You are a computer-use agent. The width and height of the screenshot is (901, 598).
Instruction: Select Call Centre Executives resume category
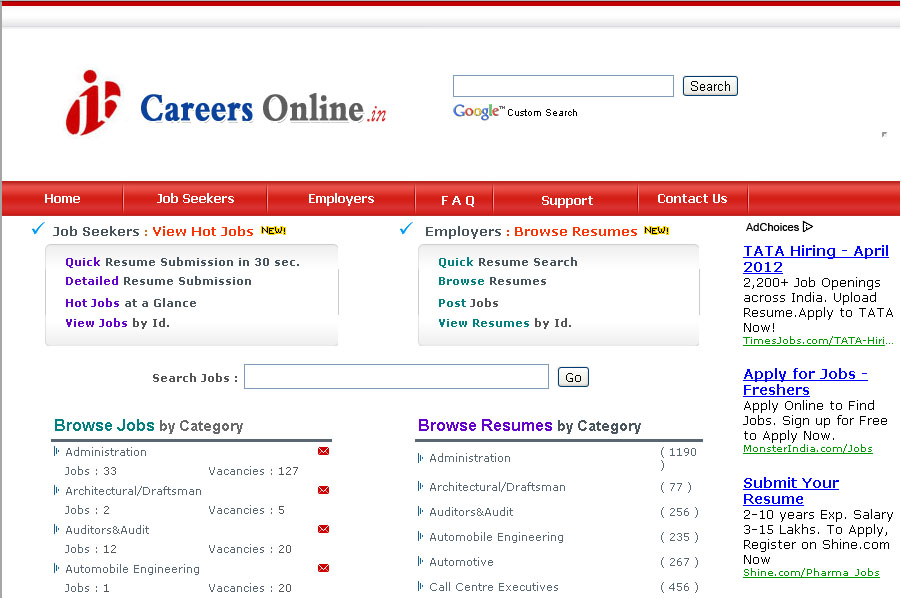click(x=494, y=587)
